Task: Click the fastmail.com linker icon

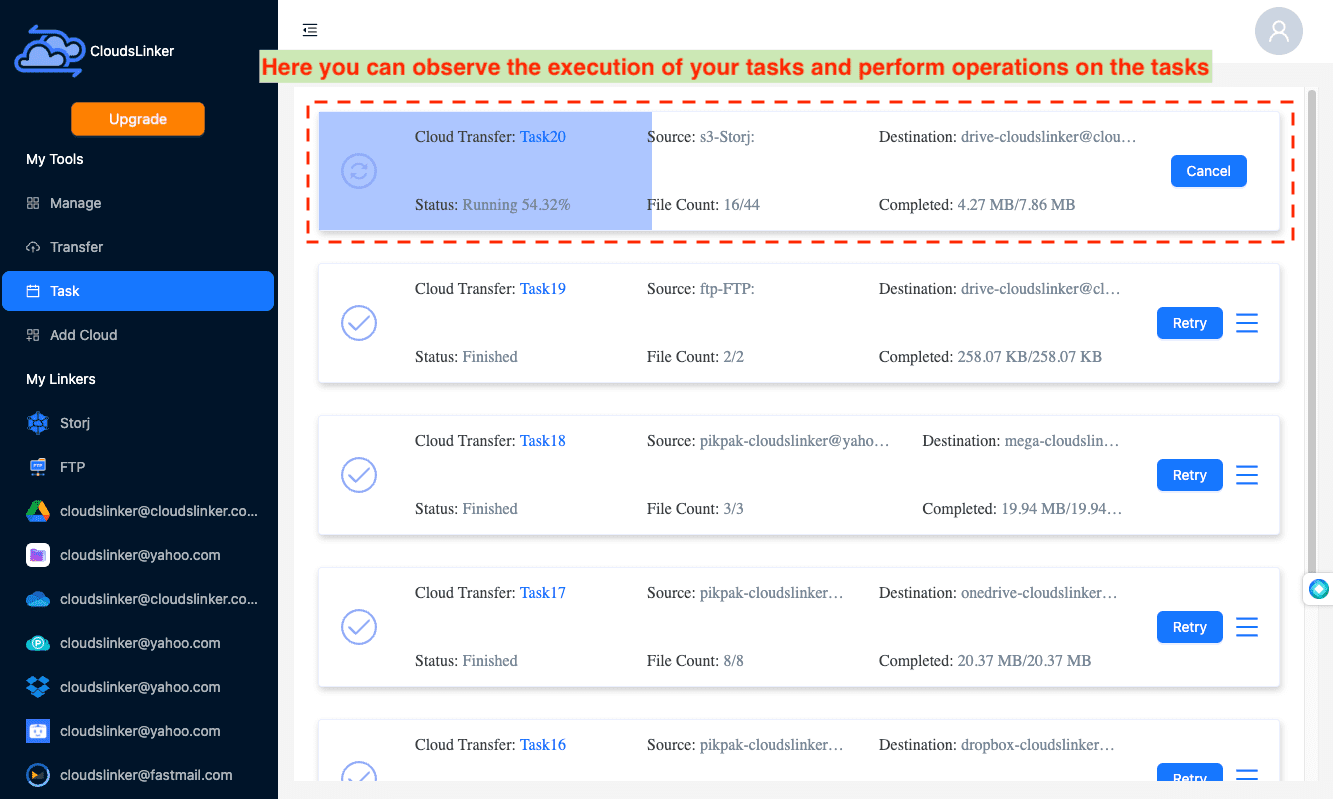Action: click(x=38, y=775)
